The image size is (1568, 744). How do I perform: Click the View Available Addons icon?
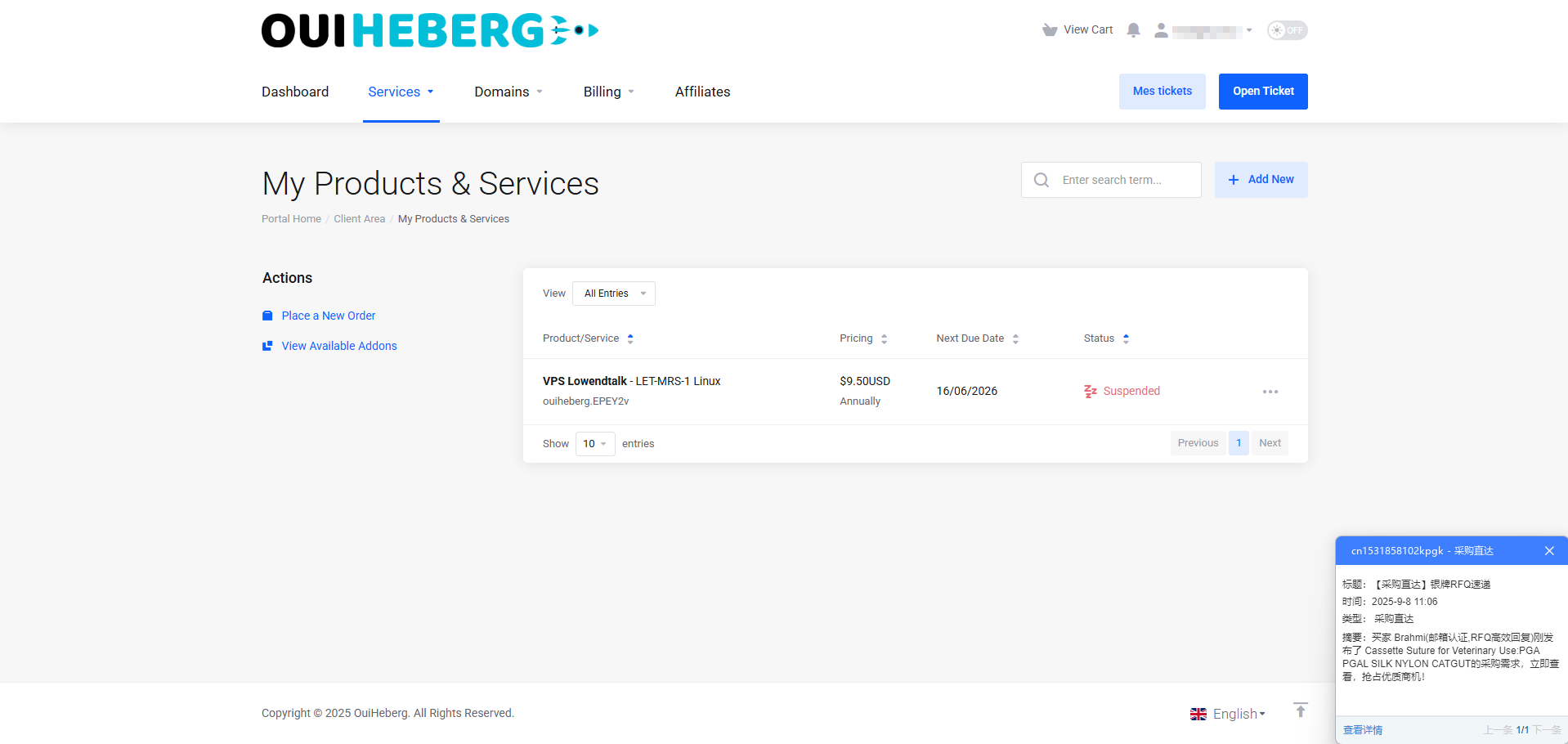click(x=267, y=346)
